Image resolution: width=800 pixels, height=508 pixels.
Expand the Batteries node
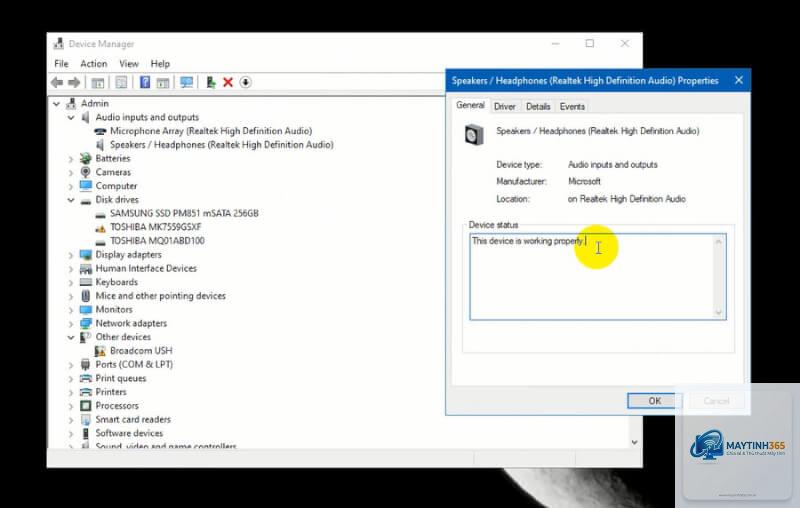(x=71, y=159)
